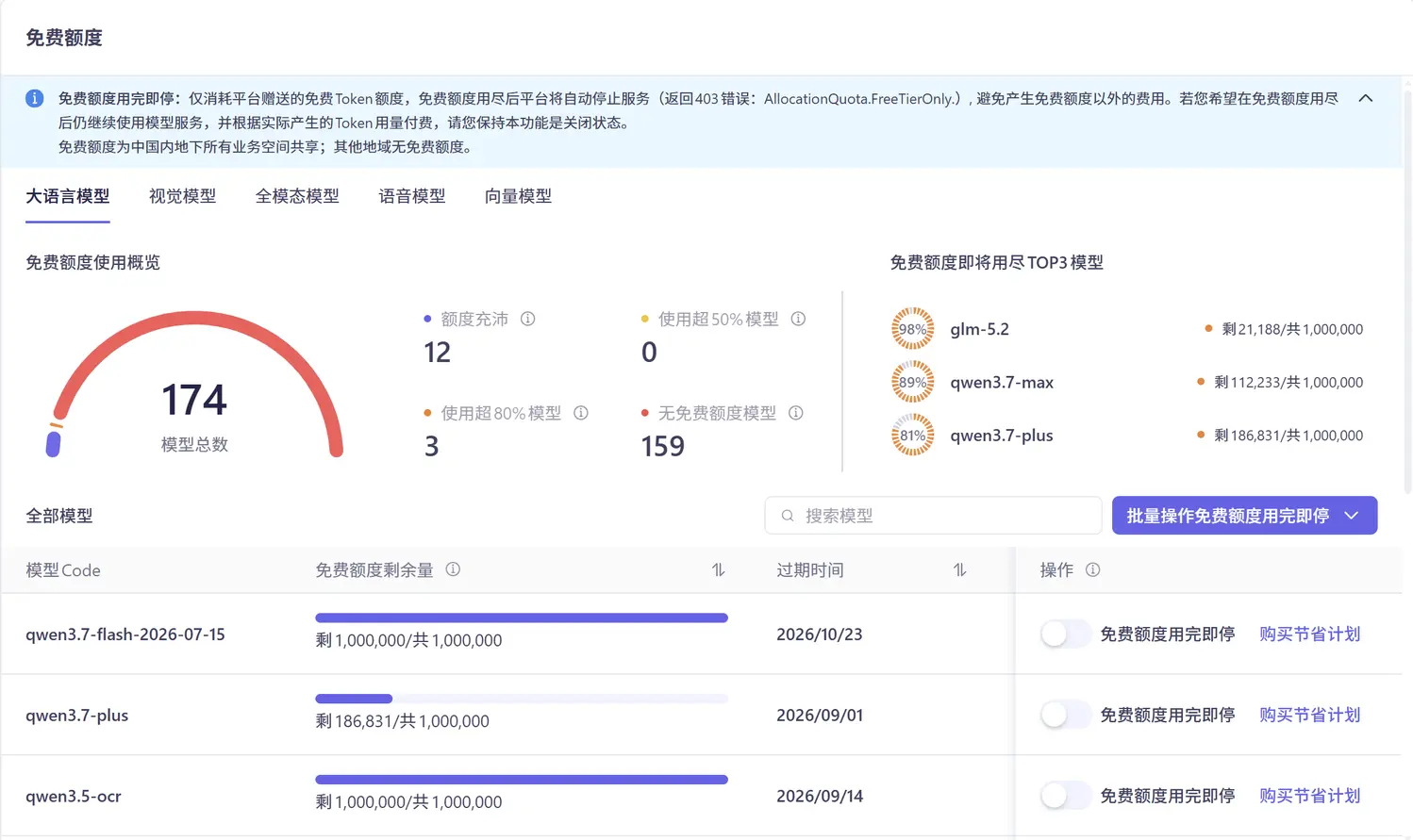Click the quota progress bar of qwen3.7-plus
The width and height of the screenshot is (1413, 840).
click(522, 699)
